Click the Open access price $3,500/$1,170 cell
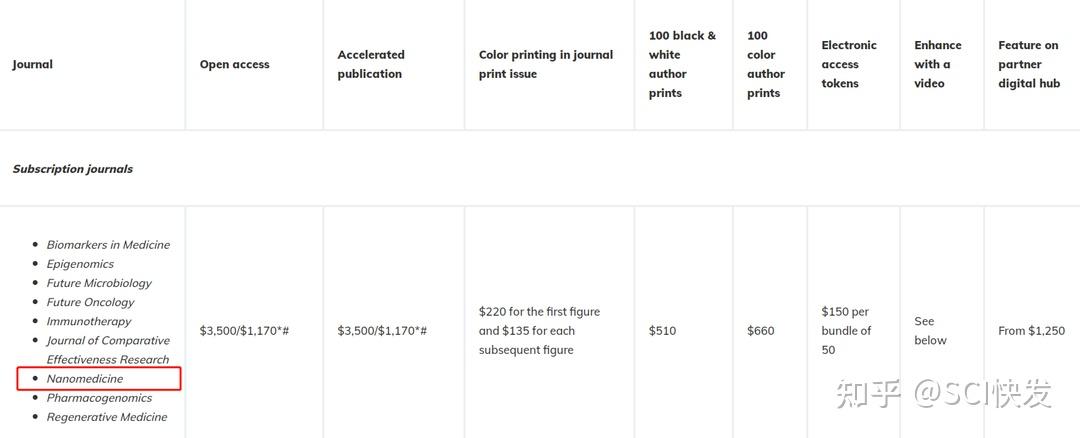The height and width of the screenshot is (438, 1080). (244, 331)
